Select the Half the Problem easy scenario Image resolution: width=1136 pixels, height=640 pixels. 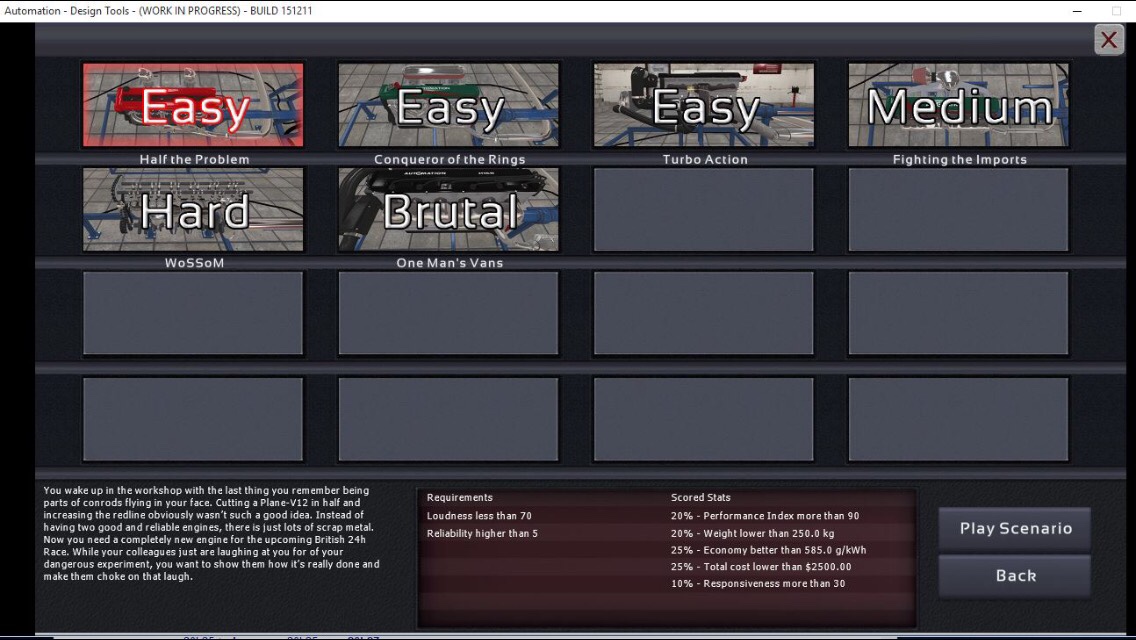pyautogui.click(x=193, y=105)
